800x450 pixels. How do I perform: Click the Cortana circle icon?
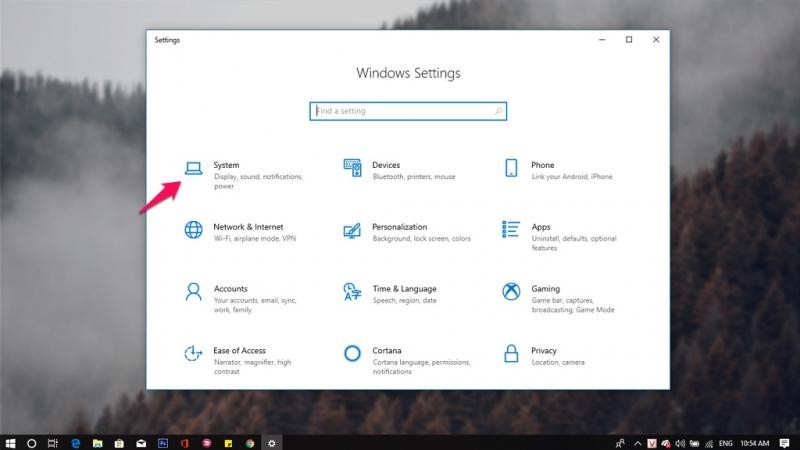coord(352,354)
